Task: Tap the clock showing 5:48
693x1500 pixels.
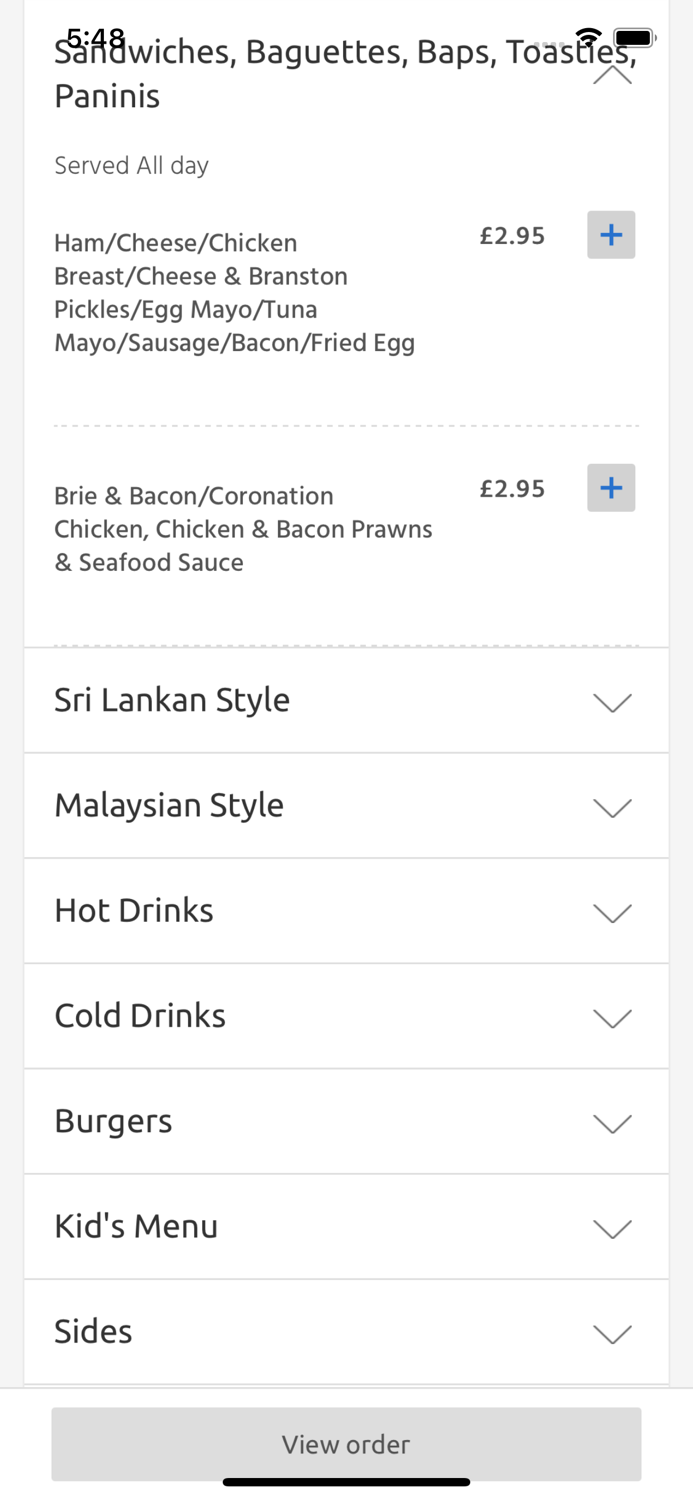Action: pyautogui.click(x=95, y=38)
